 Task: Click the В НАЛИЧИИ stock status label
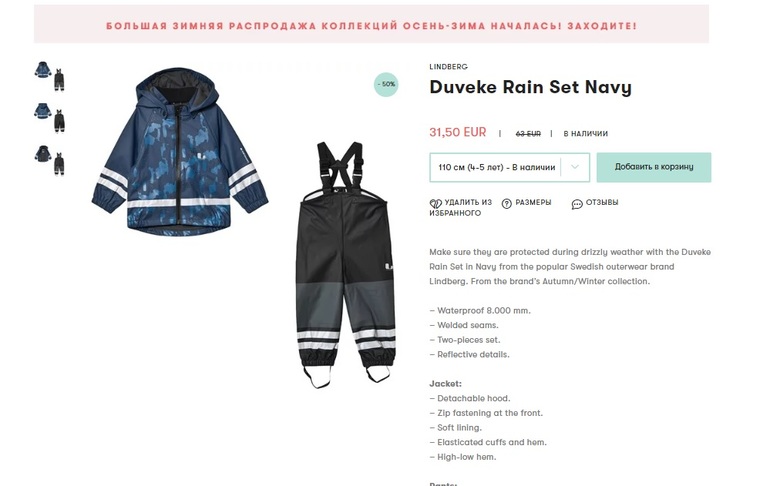tap(585, 134)
